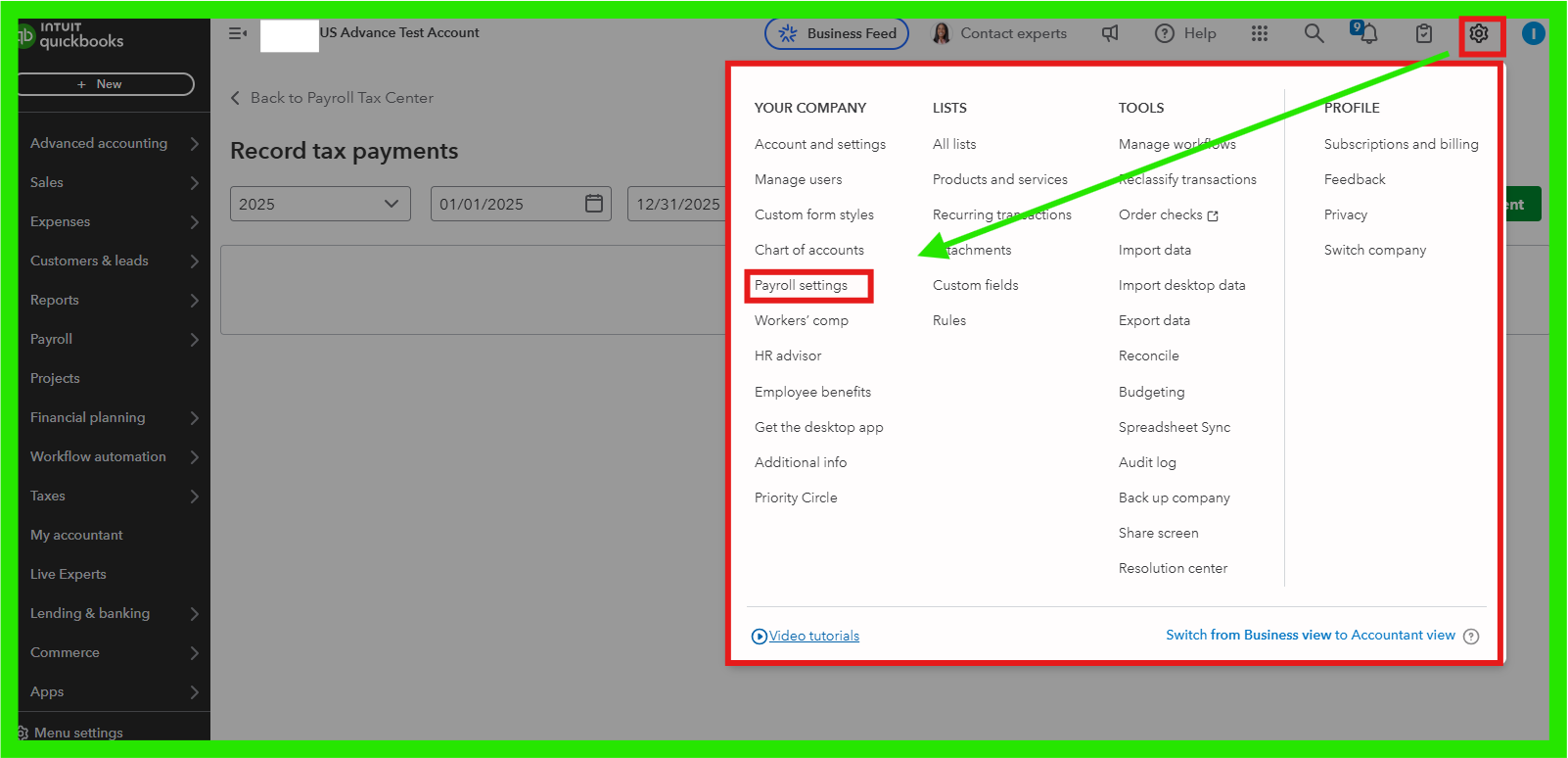Screen dimensions: 1568x758
Task: Click the New button
Action: pos(106,84)
